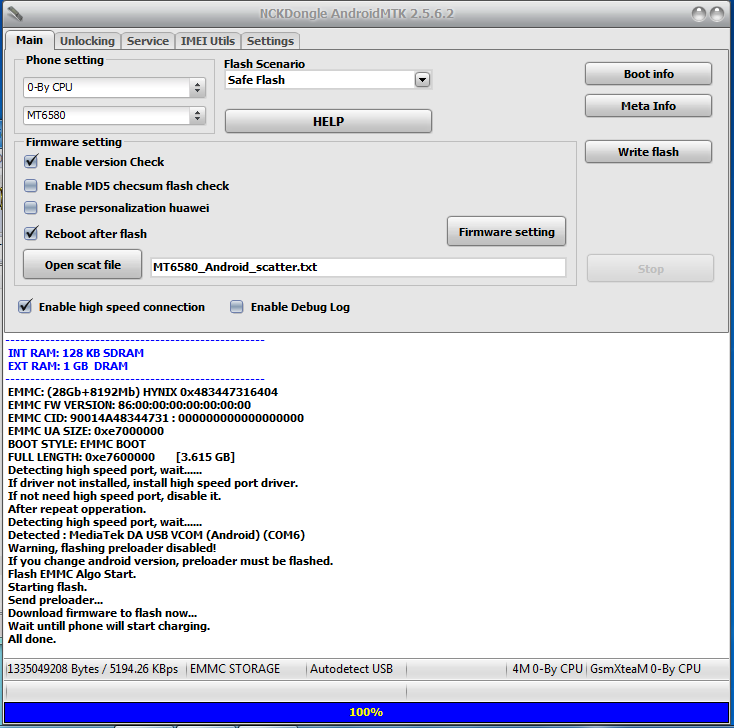Screen dimensions: 734x728
Task: Expand the Flash Scenario dropdown arrow
Action: [422, 80]
